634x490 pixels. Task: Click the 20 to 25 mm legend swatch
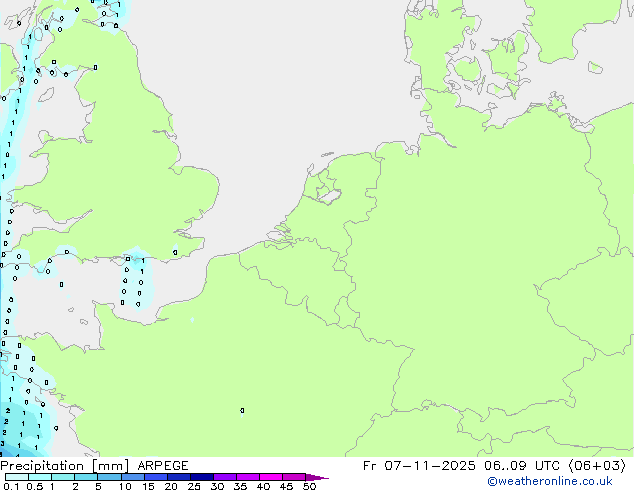[178, 477]
